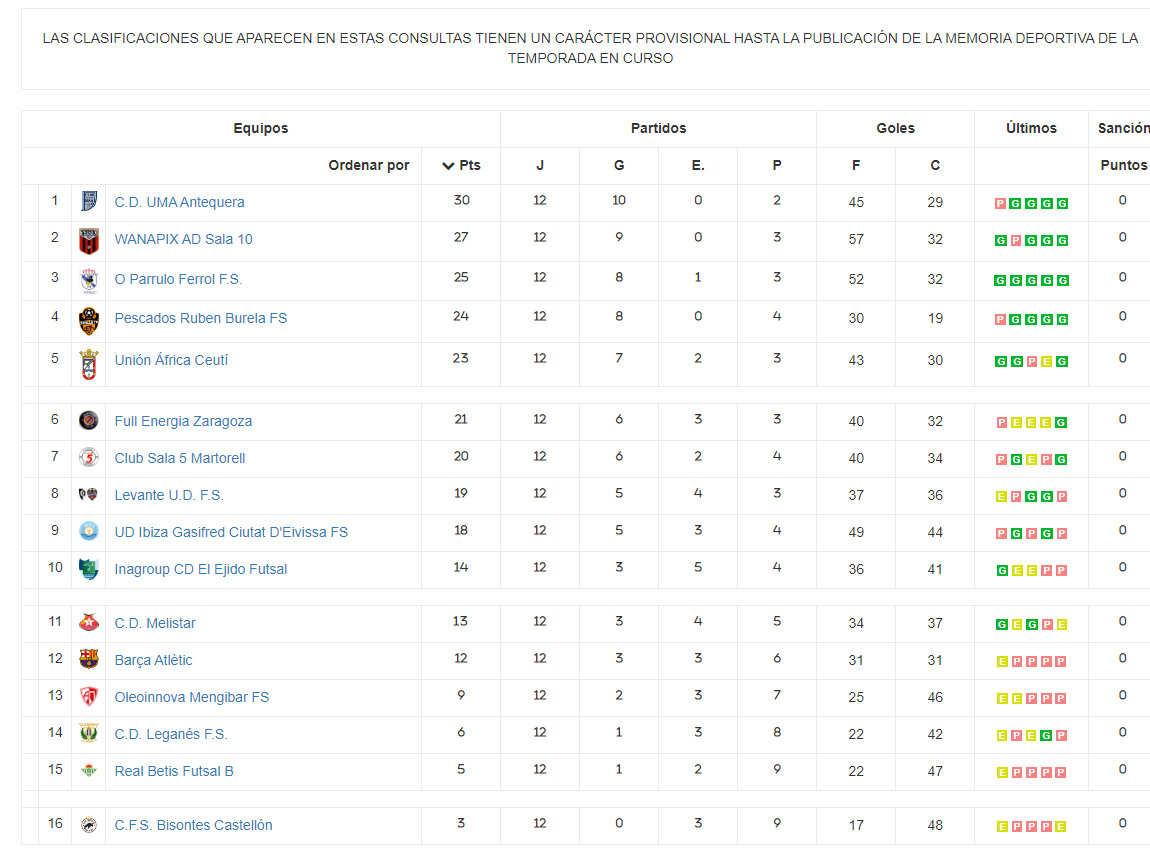Click the Goles column group header
The width and height of the screenshot is (1150, 853).
click(x=896, y=128)
